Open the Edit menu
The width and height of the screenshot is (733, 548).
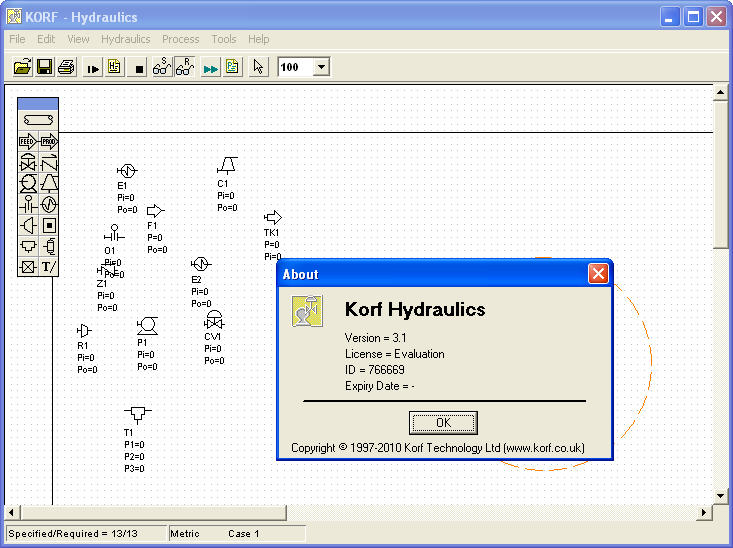click(x=46, y=39)
